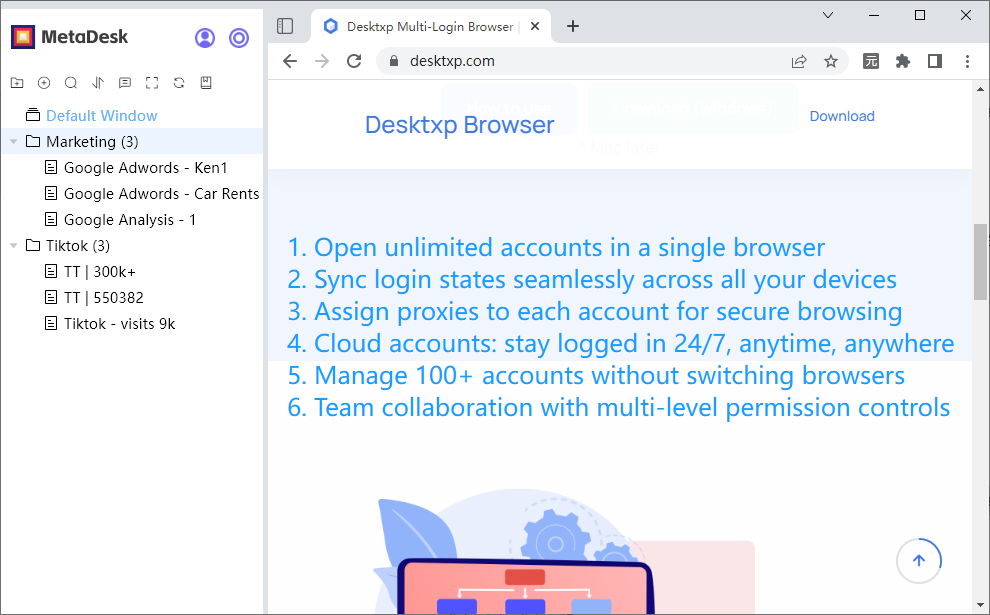The height and width of the screenshot is (615, 990).
Task: Click the circled plus add icon
Action: tap(44, 83)
